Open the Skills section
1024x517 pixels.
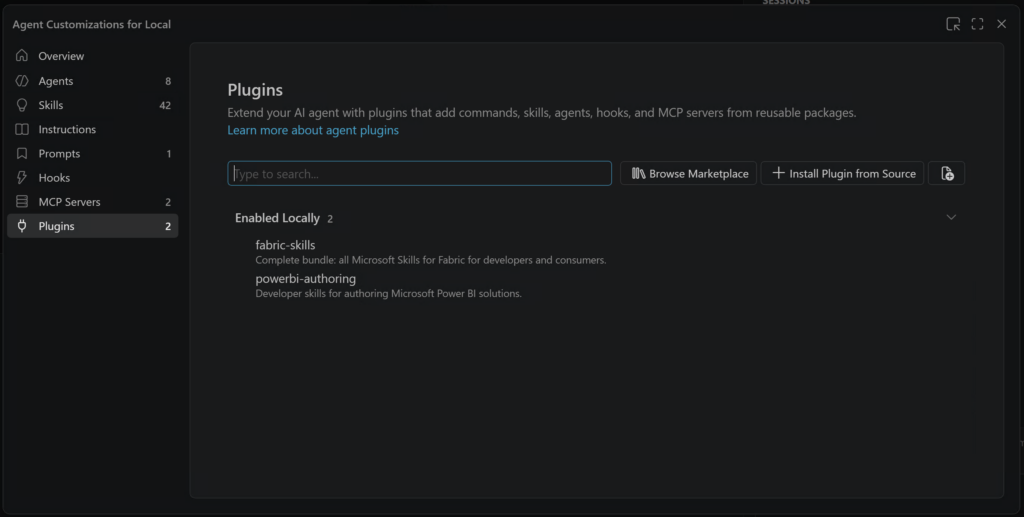(93, 105)
